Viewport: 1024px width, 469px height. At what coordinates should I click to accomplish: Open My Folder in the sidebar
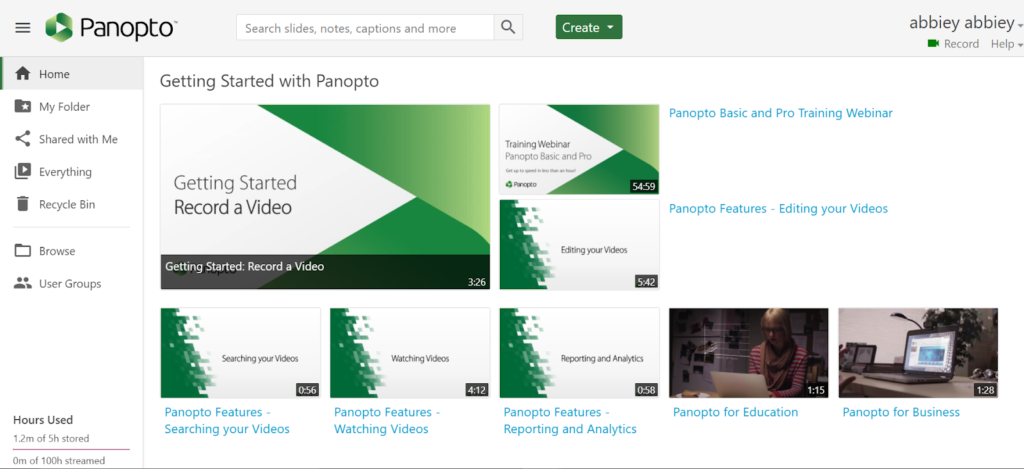pos(72,106)
